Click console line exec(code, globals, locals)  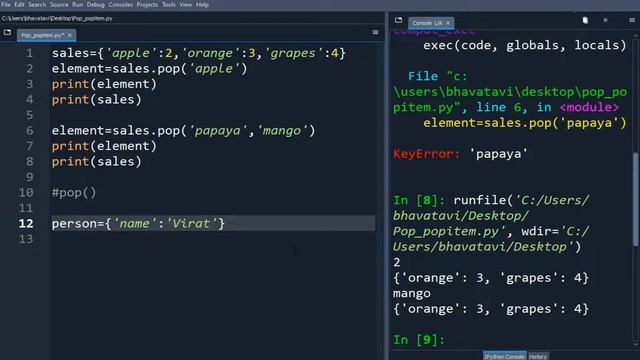(x=524, y=45)
